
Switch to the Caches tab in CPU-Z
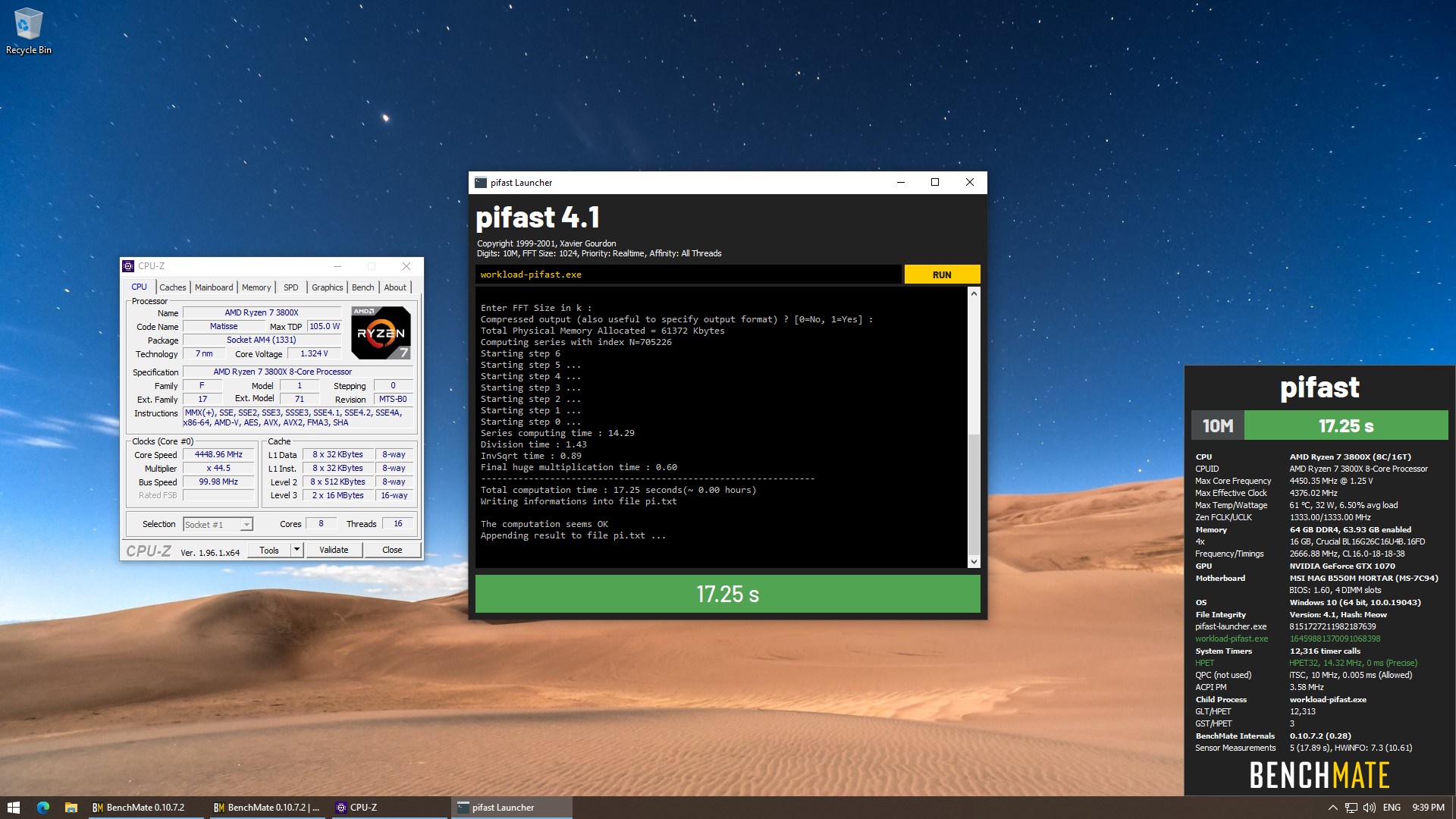click(173, 287)
